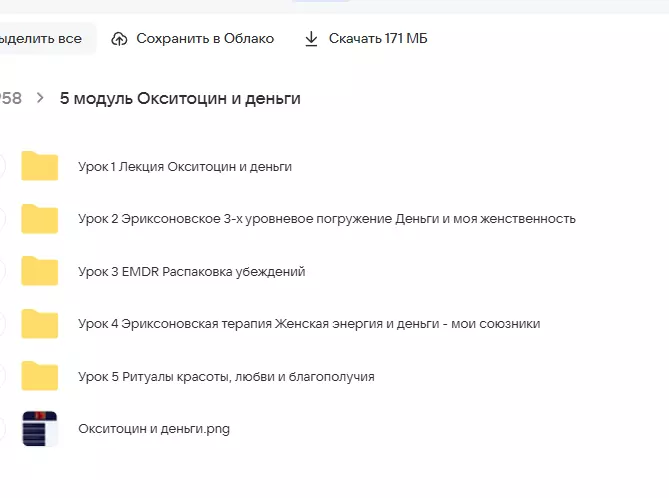Image resolution: width=669 pixels, height=498 pixels.
Task: Tick the checkbox next to Урок 3
Action: click(x=2, y=271)
